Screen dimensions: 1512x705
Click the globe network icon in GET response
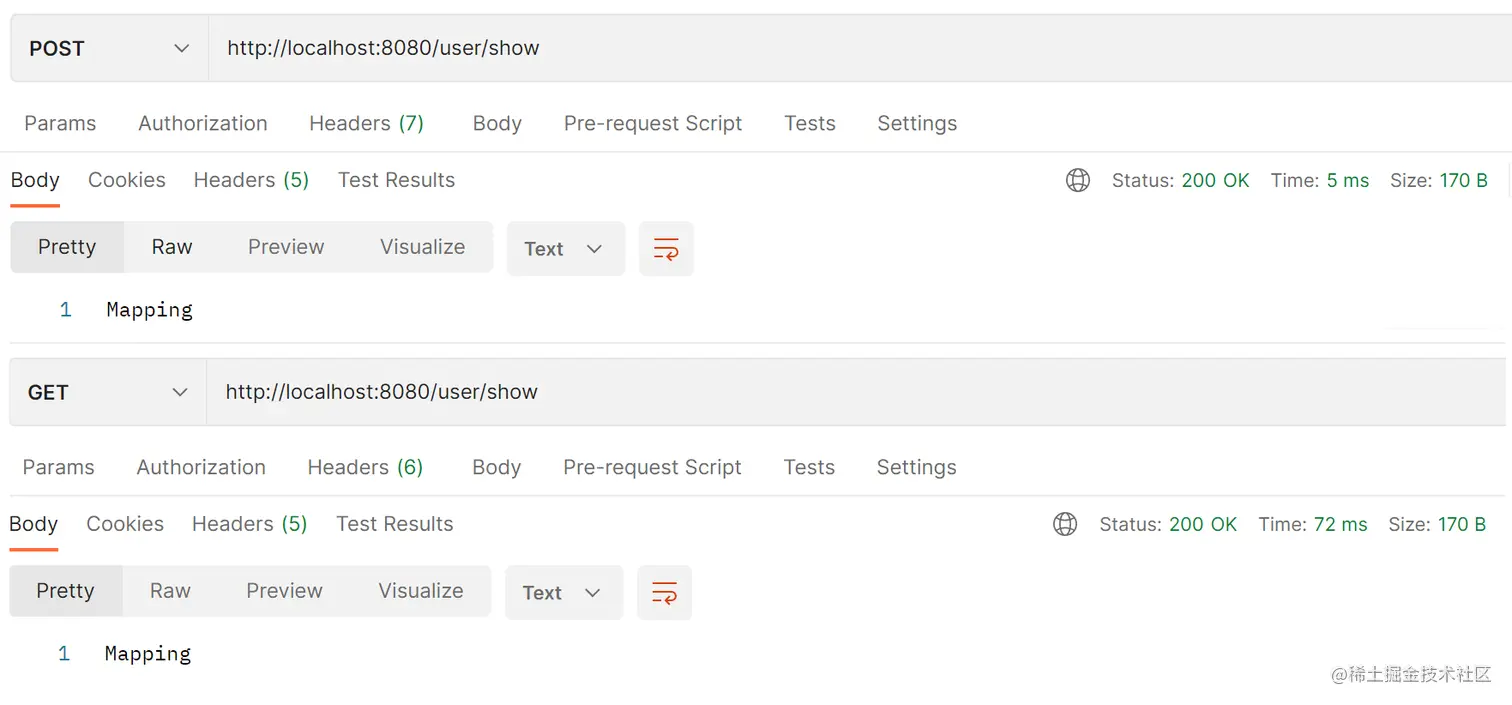click(x=1065, y=524)
